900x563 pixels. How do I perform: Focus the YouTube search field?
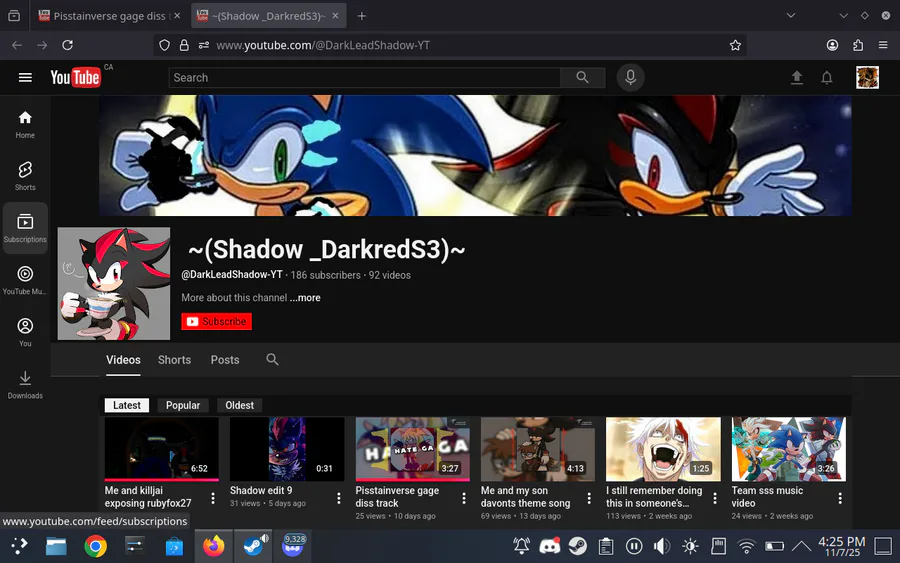click(364, 77)
